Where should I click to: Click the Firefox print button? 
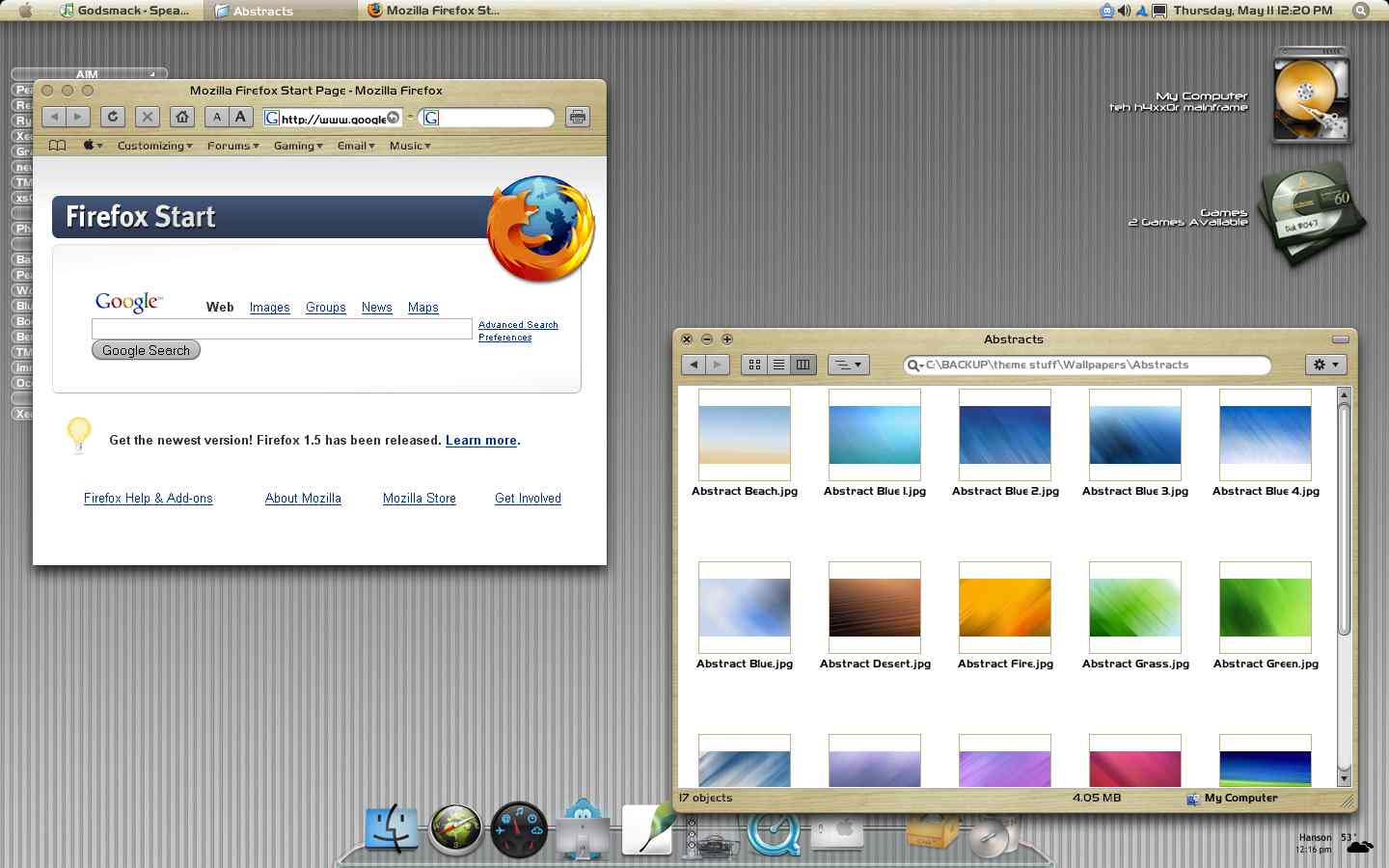pyautogui.click(x=577, y=117)
